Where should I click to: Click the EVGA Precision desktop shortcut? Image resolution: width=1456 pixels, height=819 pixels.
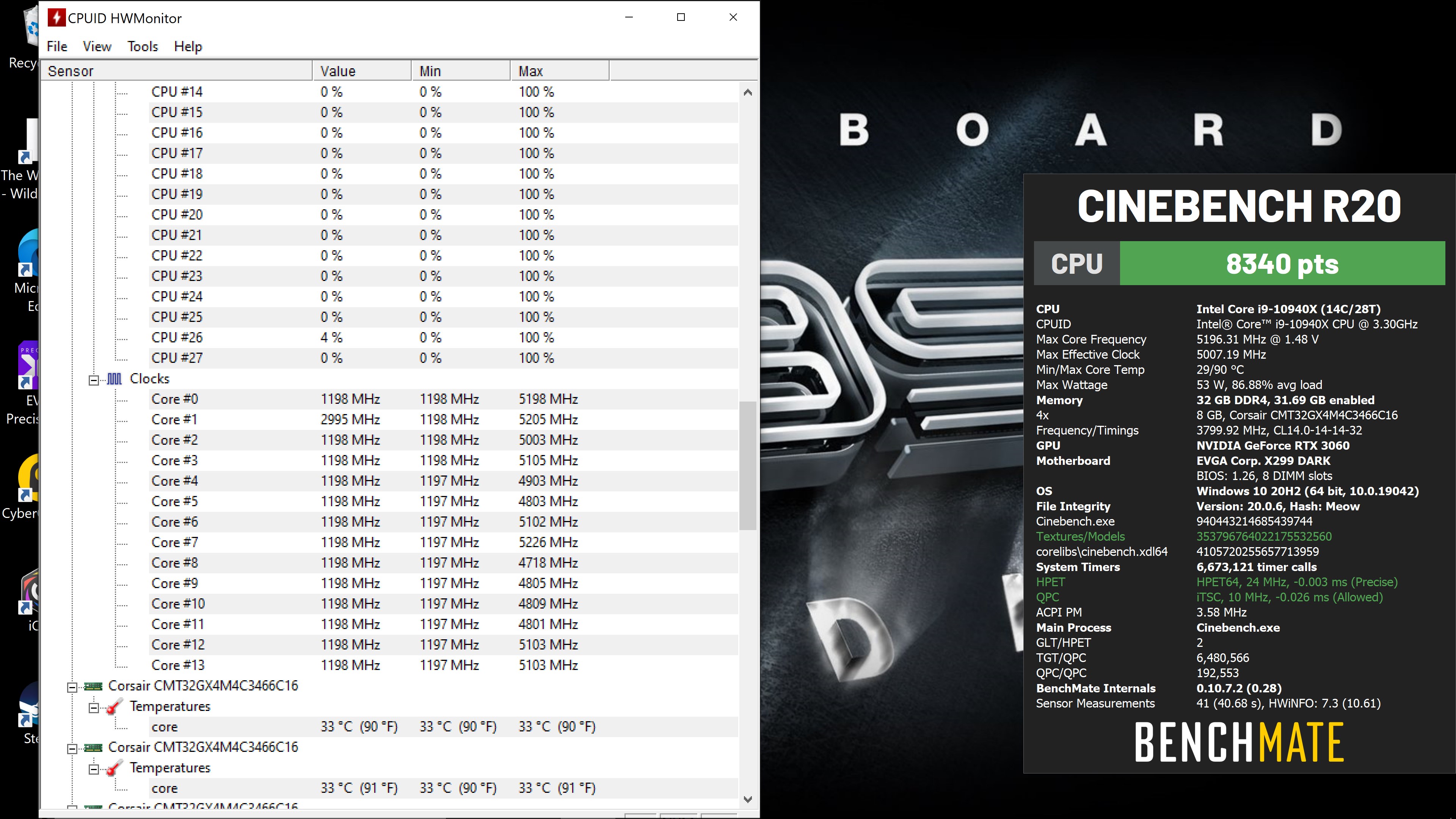point(24,383)
